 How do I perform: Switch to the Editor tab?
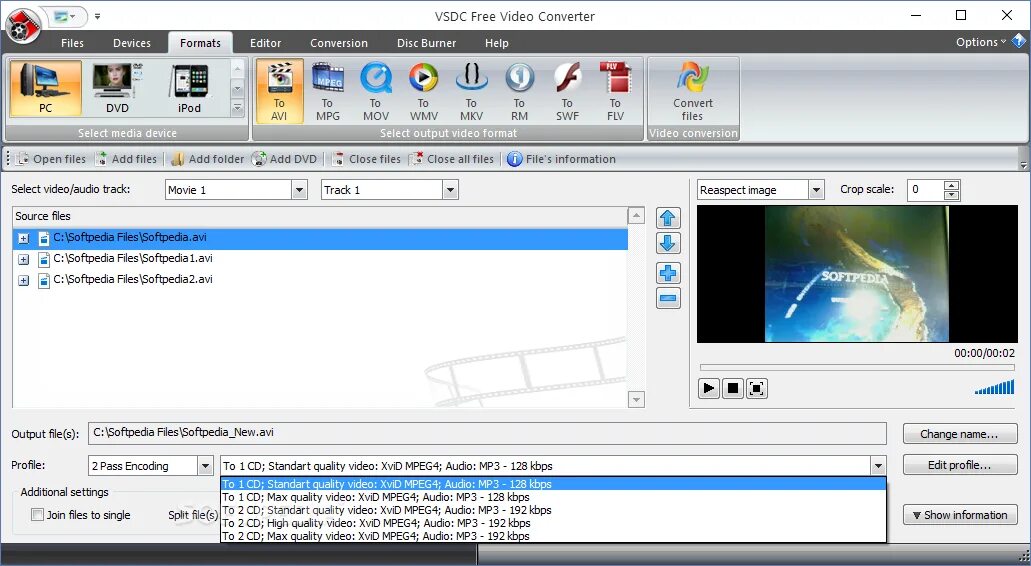click(265, 43)
